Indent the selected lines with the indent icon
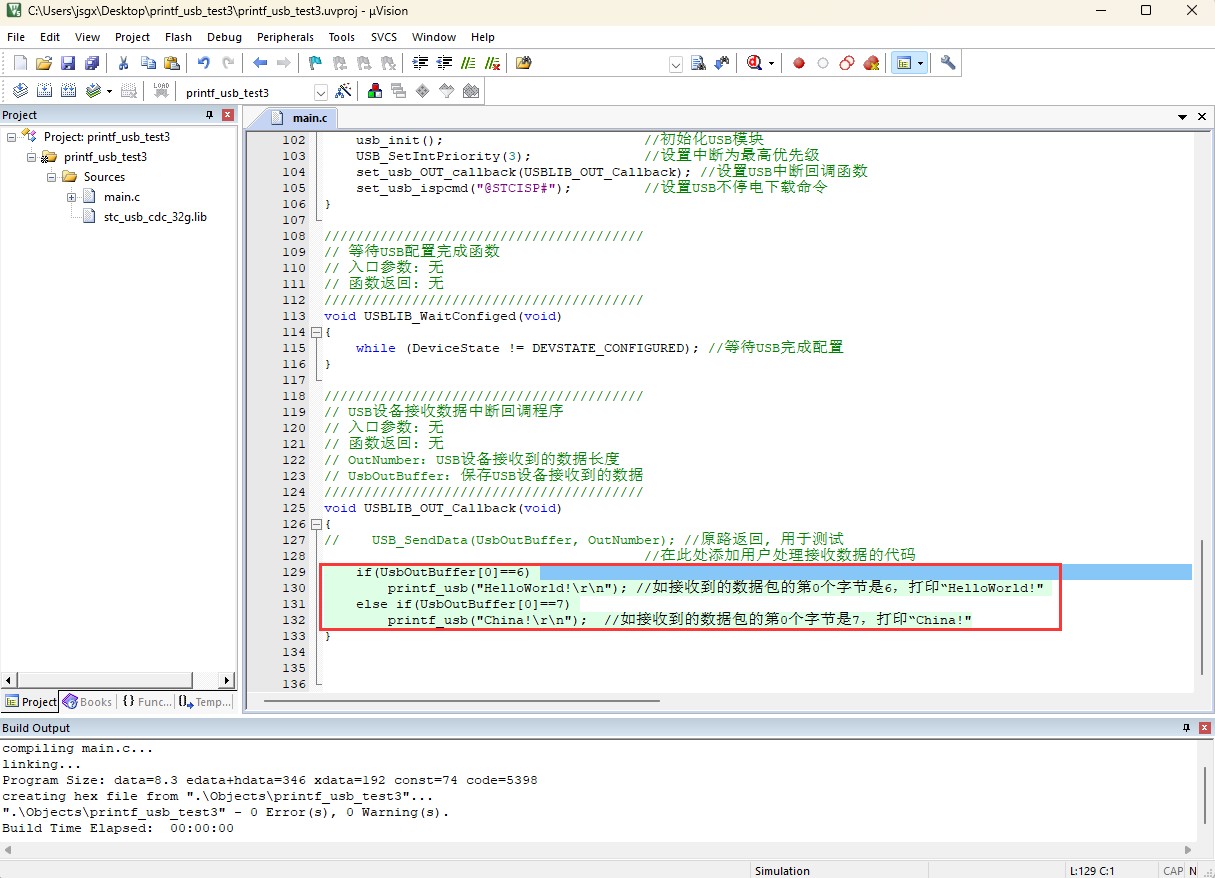The image size is (1215, 878). 421,63
